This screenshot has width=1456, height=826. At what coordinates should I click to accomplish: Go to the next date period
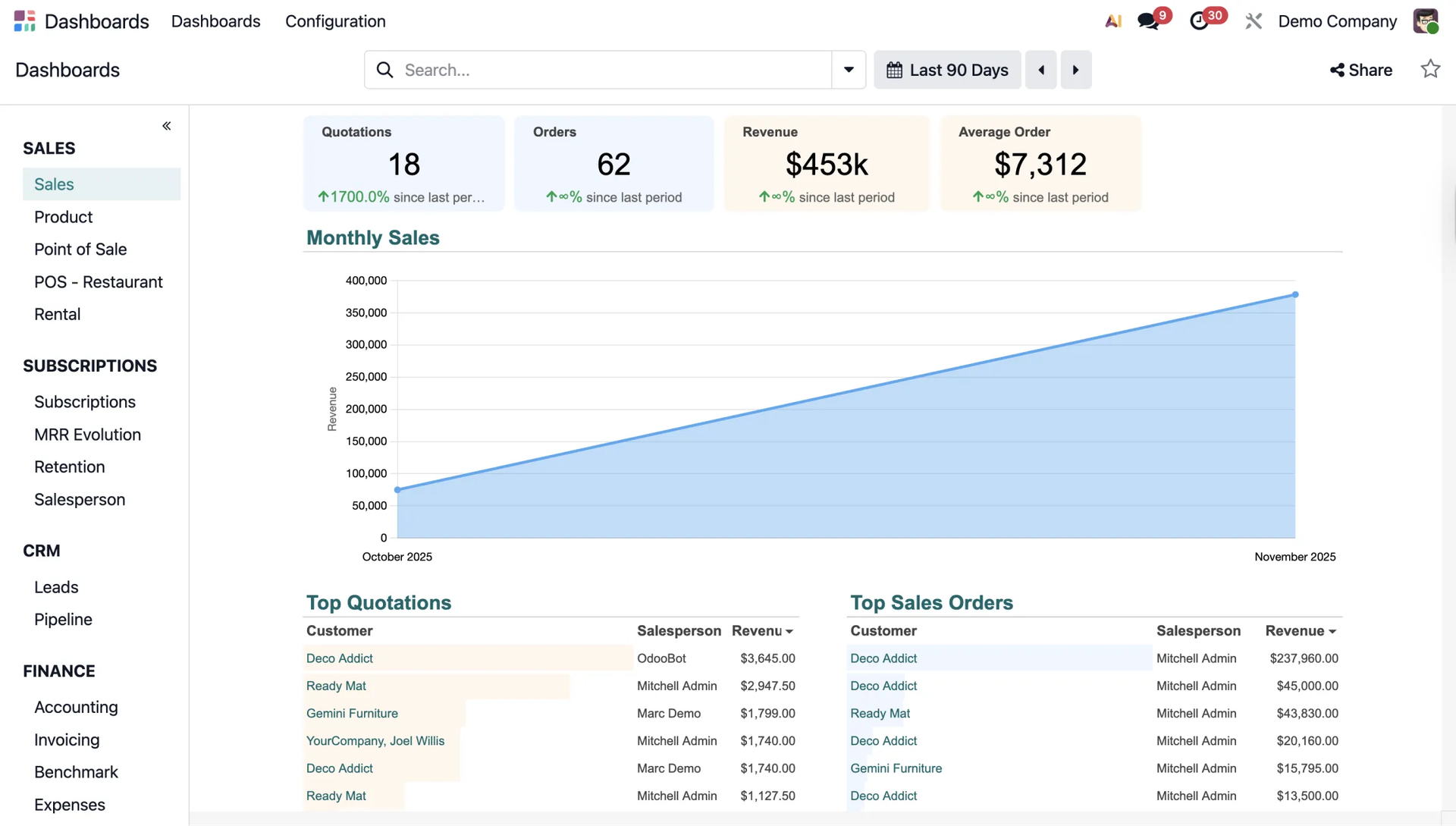pyautogui.click(x=1075, y=70)
